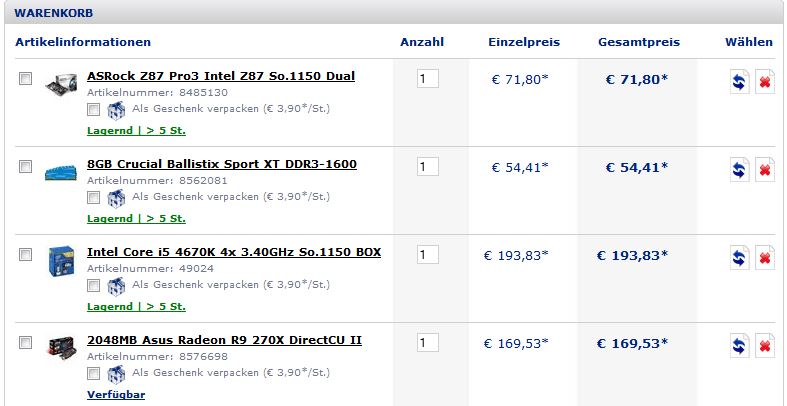Click refresh icon for Crucial Ballistix row
This screenshot has height=406, width=787.
pos(739,170)
